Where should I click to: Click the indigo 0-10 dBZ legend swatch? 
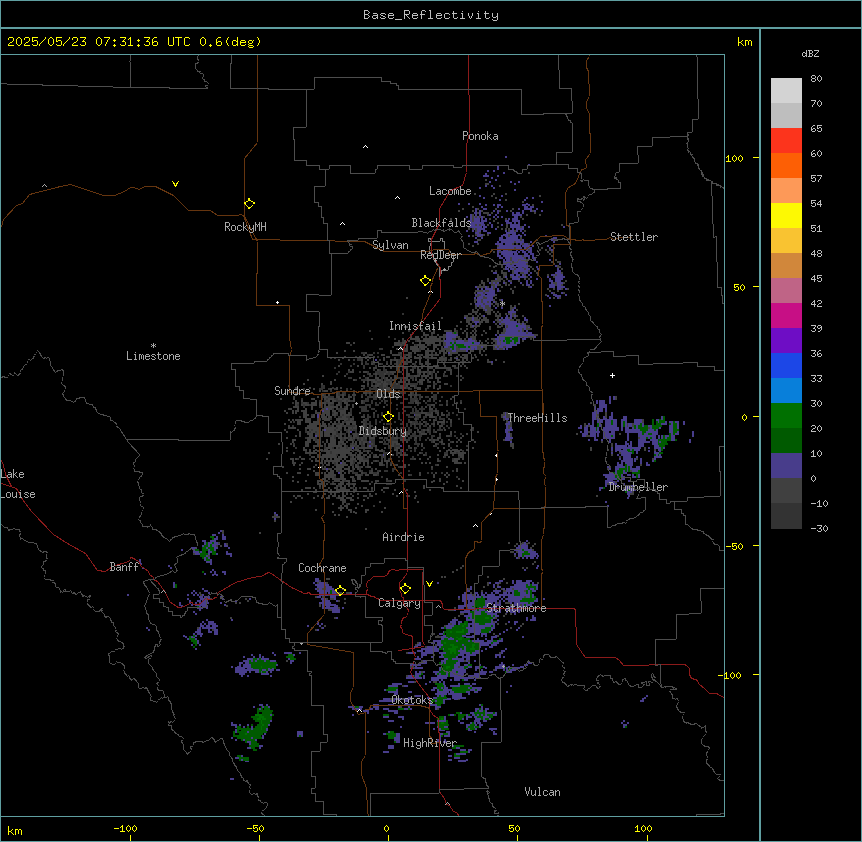786,466
